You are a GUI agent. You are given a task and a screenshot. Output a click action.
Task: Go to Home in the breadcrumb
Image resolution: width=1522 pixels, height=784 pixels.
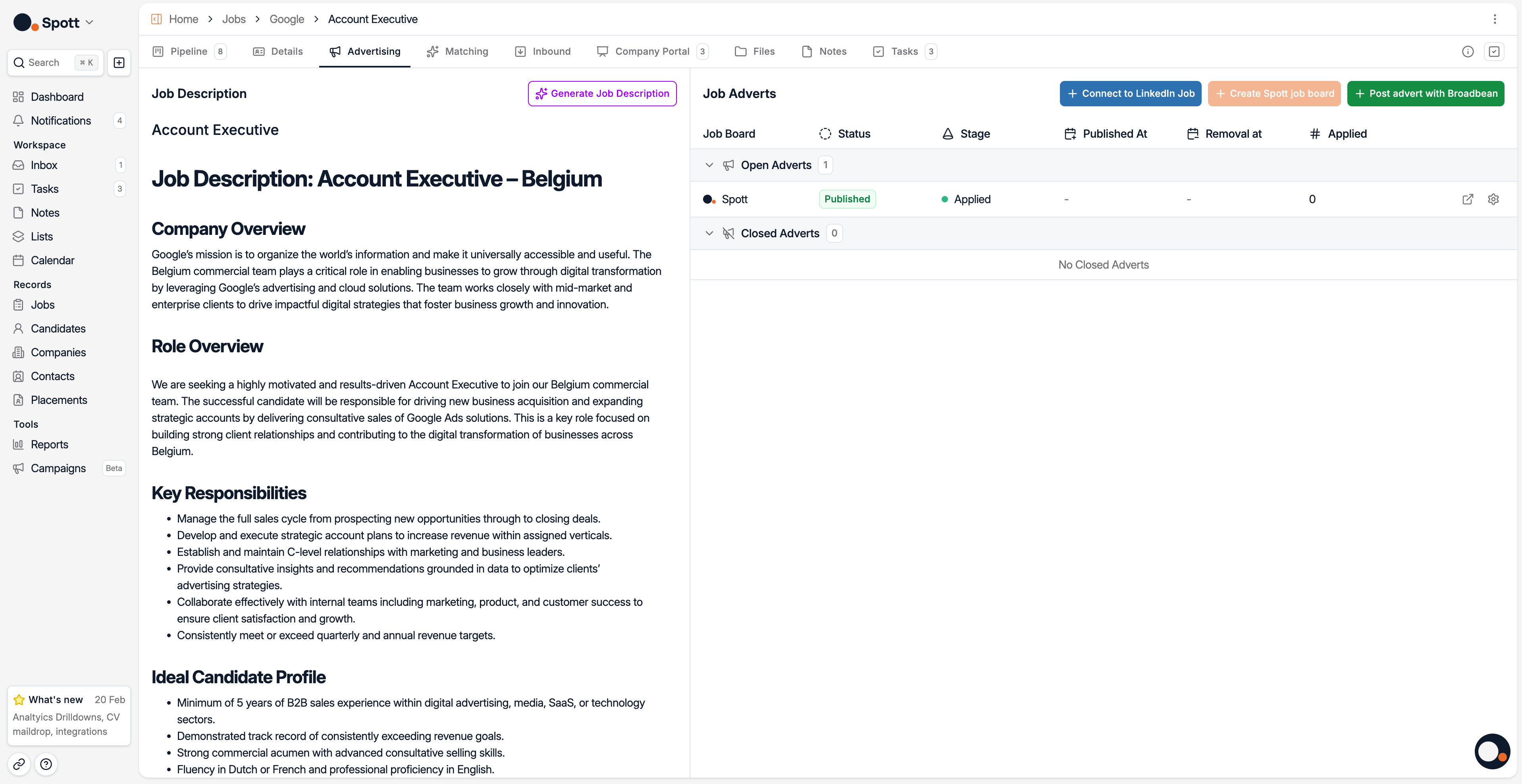click(184, 19)
